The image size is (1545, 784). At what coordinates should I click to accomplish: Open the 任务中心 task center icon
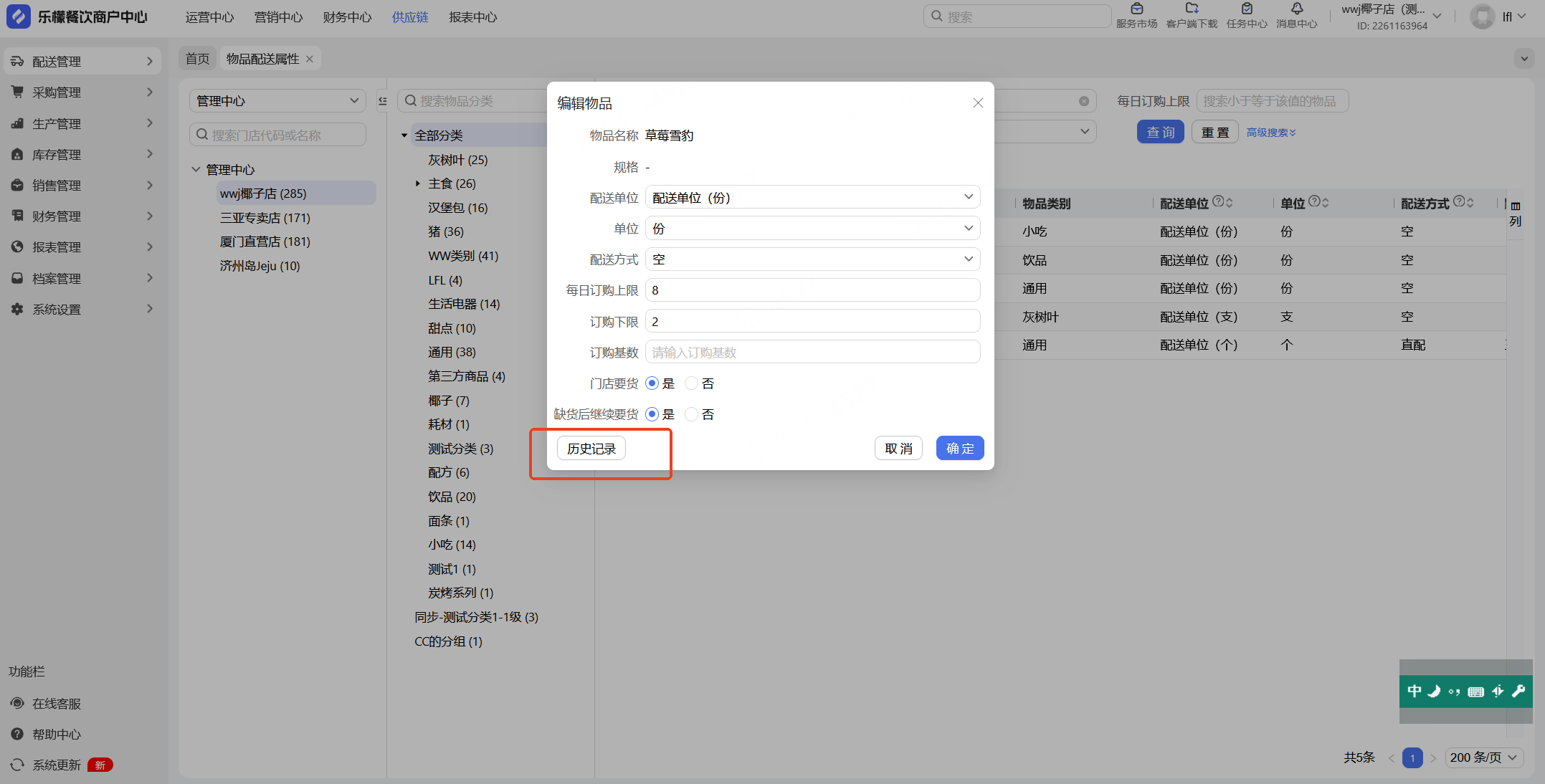click(x=1247, y=10)
